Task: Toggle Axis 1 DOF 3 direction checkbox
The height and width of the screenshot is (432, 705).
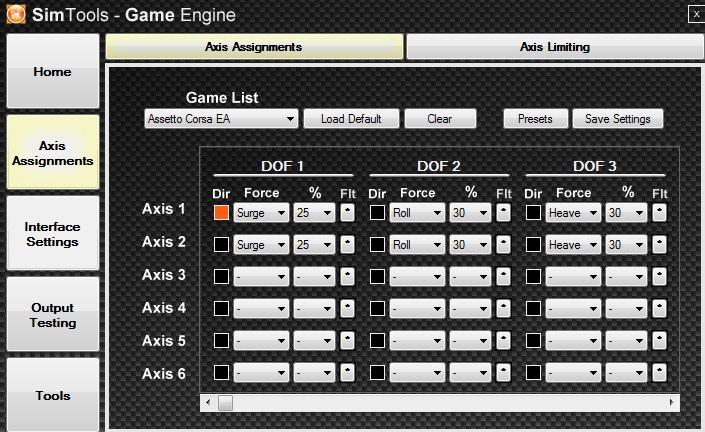Action: click(534, 212)
